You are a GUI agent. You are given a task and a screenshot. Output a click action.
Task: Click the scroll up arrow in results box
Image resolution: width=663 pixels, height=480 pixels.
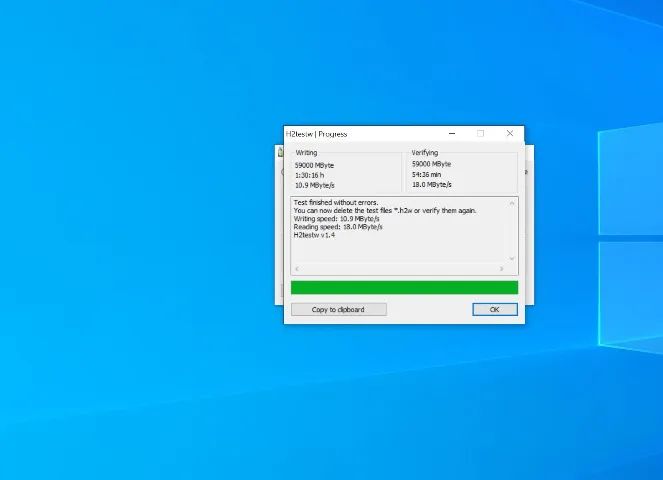pyautogui.click(x=512, y=203)
